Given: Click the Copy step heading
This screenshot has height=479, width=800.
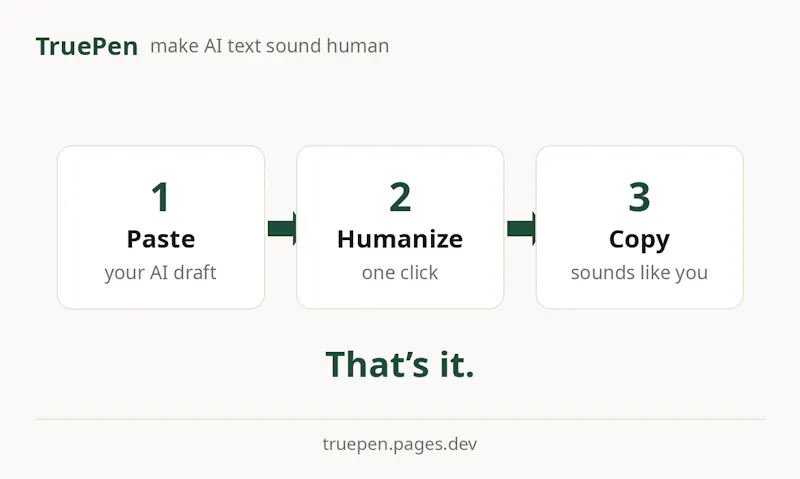Looking at the screenshot, I should point(639,240).
